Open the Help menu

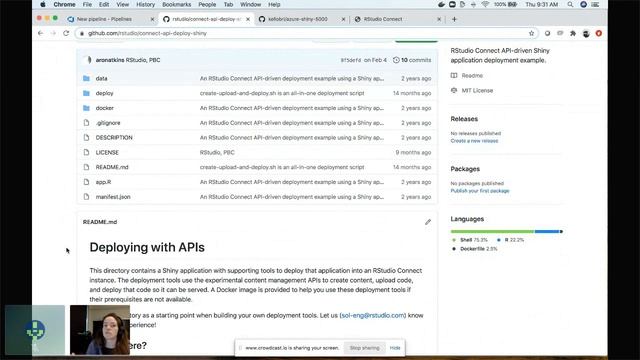pos(274,4)
